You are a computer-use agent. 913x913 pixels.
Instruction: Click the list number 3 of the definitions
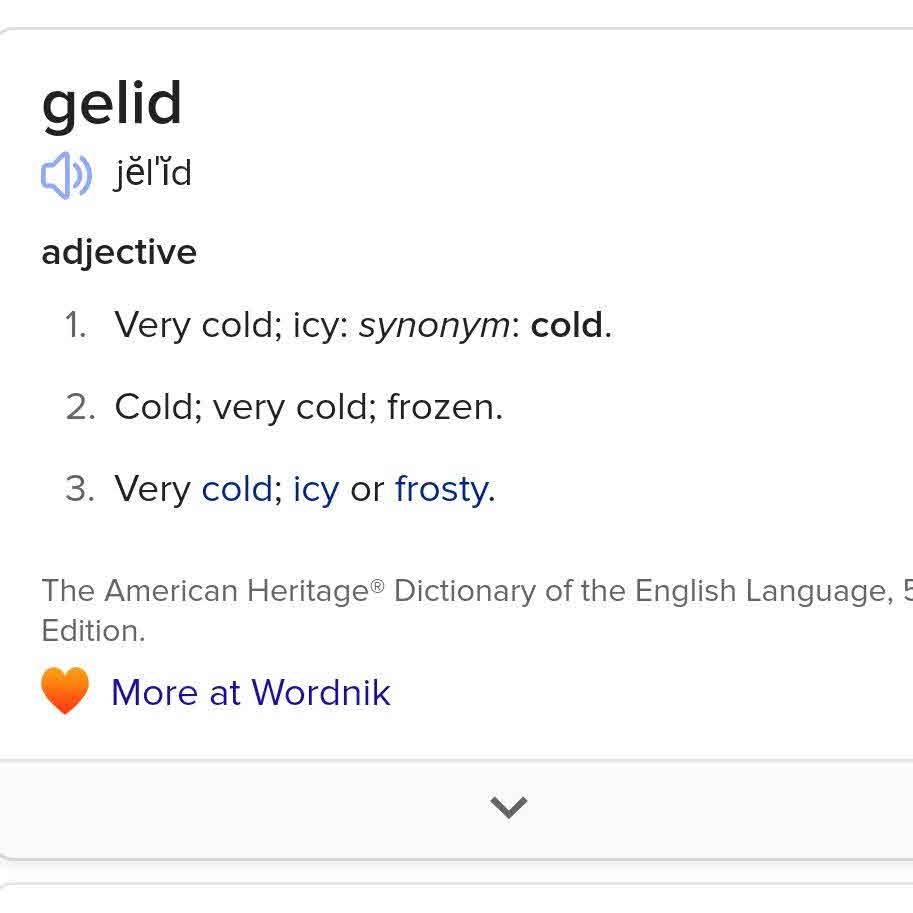(x=79, y=489)
